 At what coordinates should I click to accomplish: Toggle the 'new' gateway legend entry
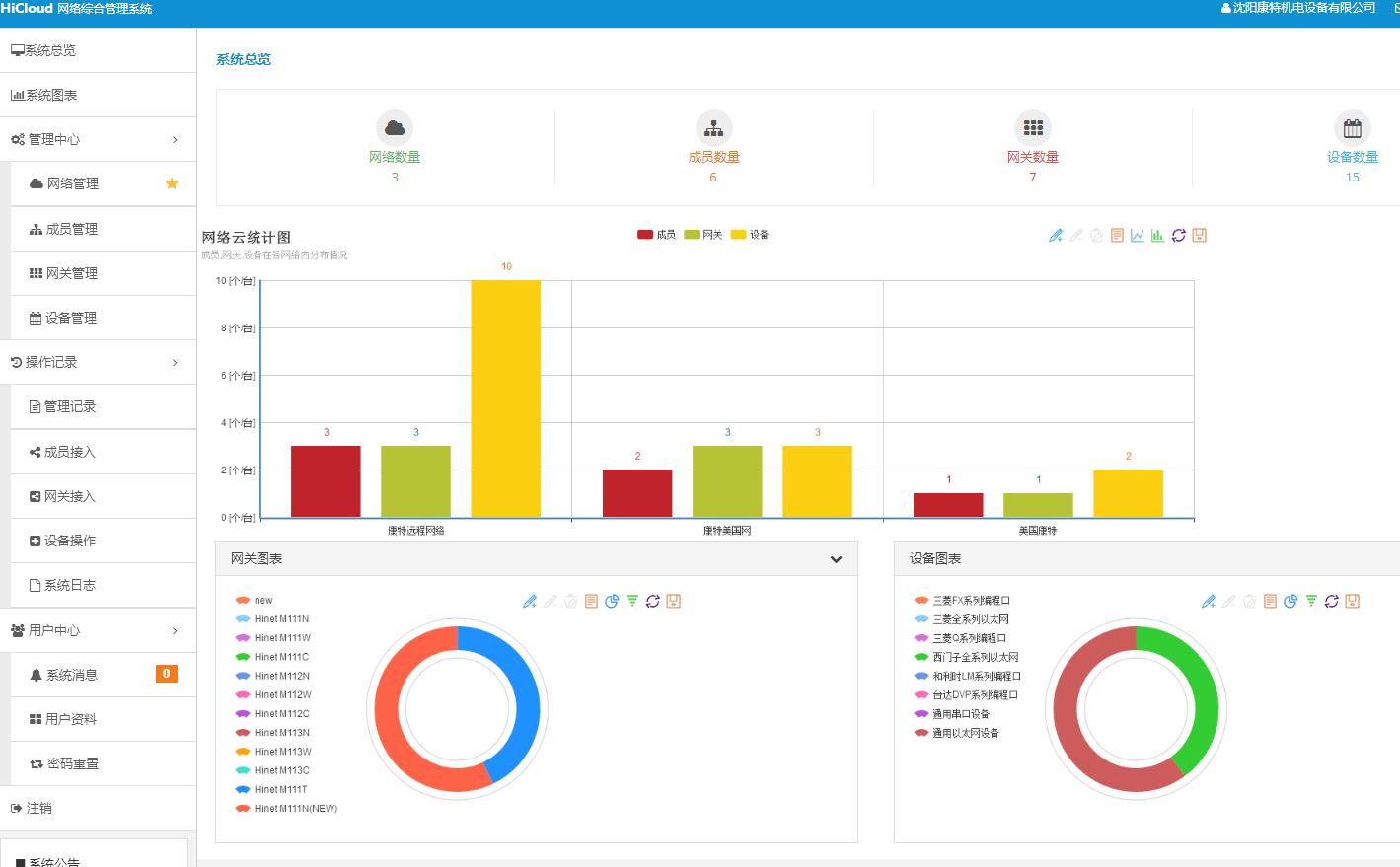click(x=254, y=600)
